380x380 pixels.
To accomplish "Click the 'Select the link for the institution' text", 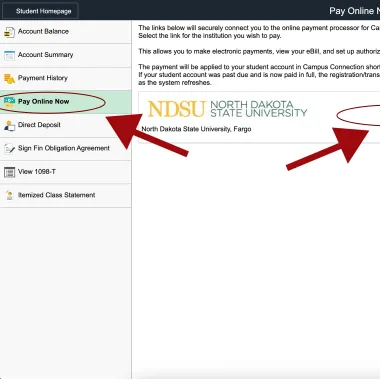I will coord(210,36).
